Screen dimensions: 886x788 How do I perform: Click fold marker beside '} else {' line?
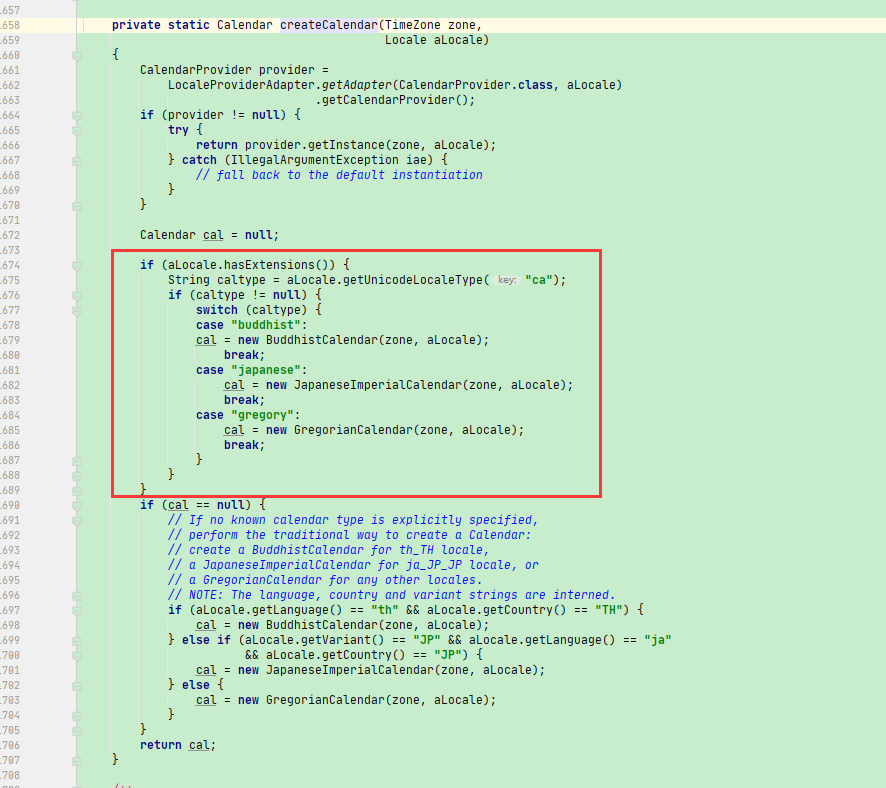click(77, 686)
